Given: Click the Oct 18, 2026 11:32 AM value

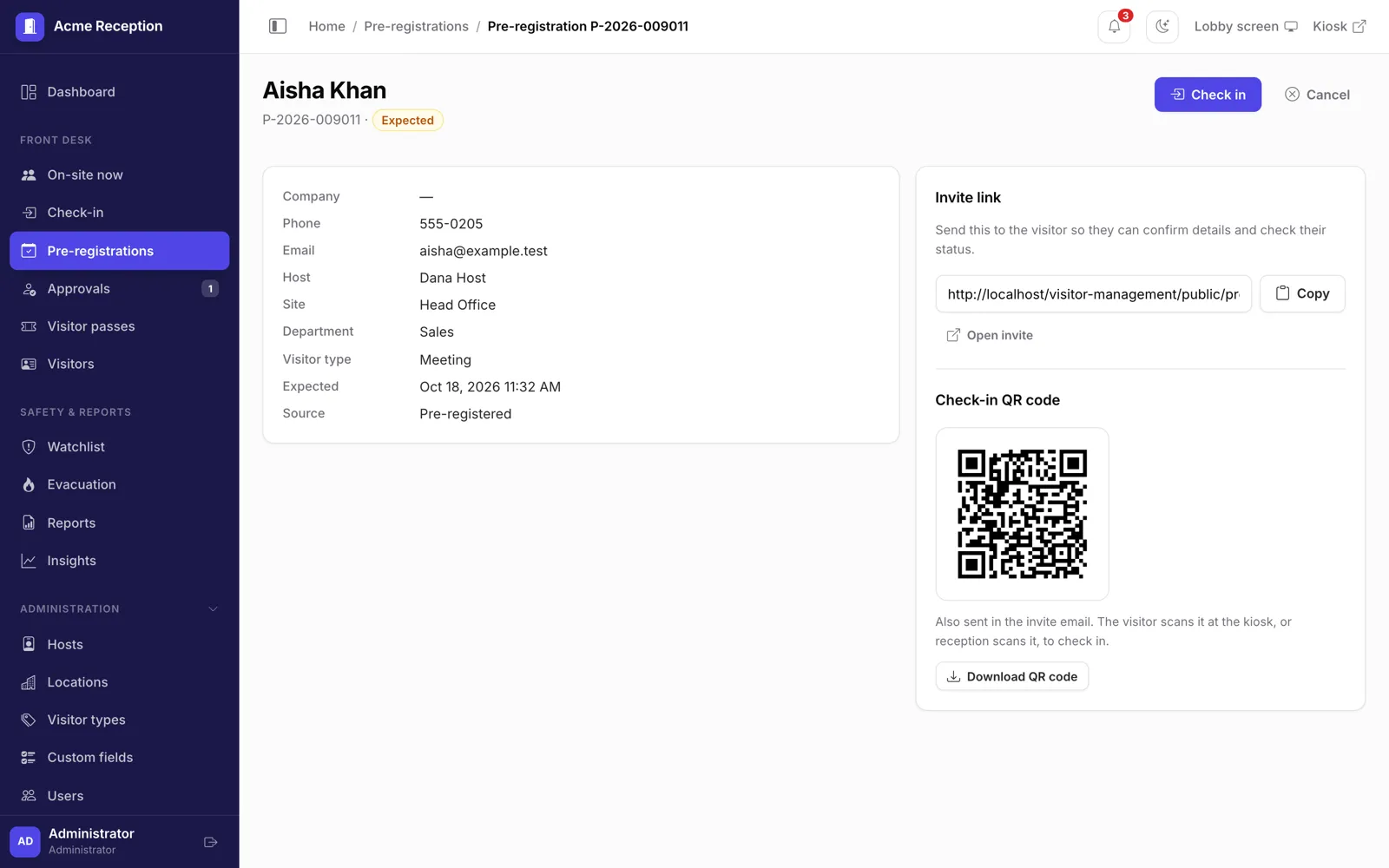Looking at the screenshot, I should (x=490, y=386).
